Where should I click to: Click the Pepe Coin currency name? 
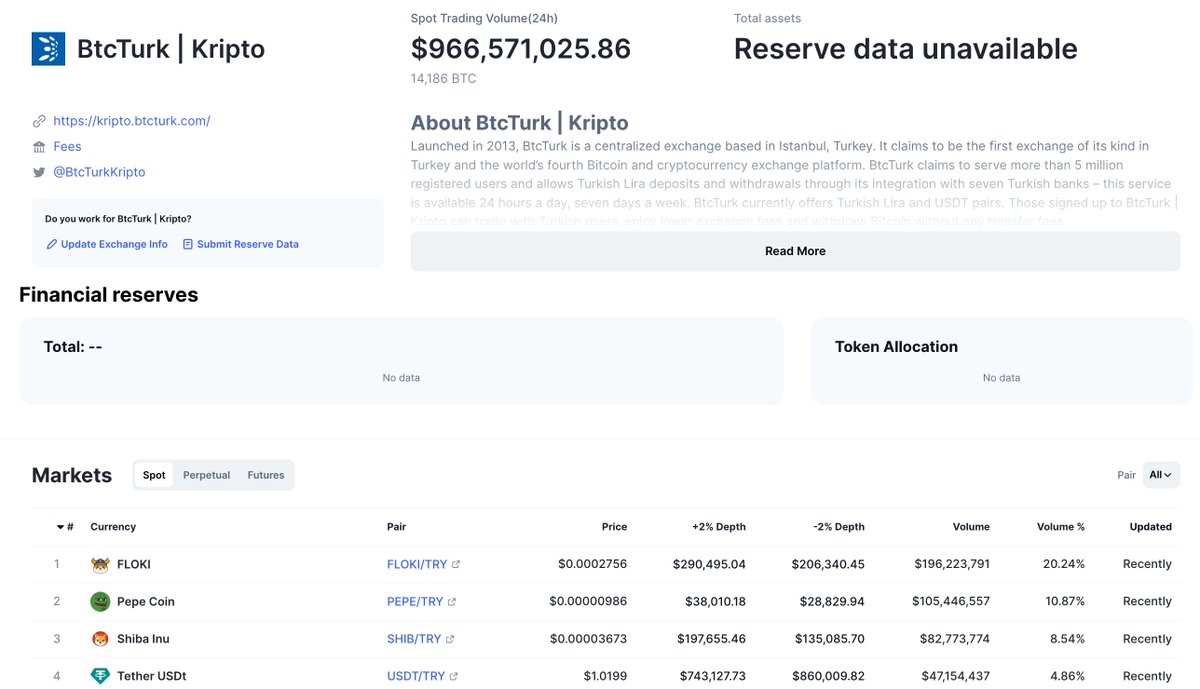click(x=146, y=602)
